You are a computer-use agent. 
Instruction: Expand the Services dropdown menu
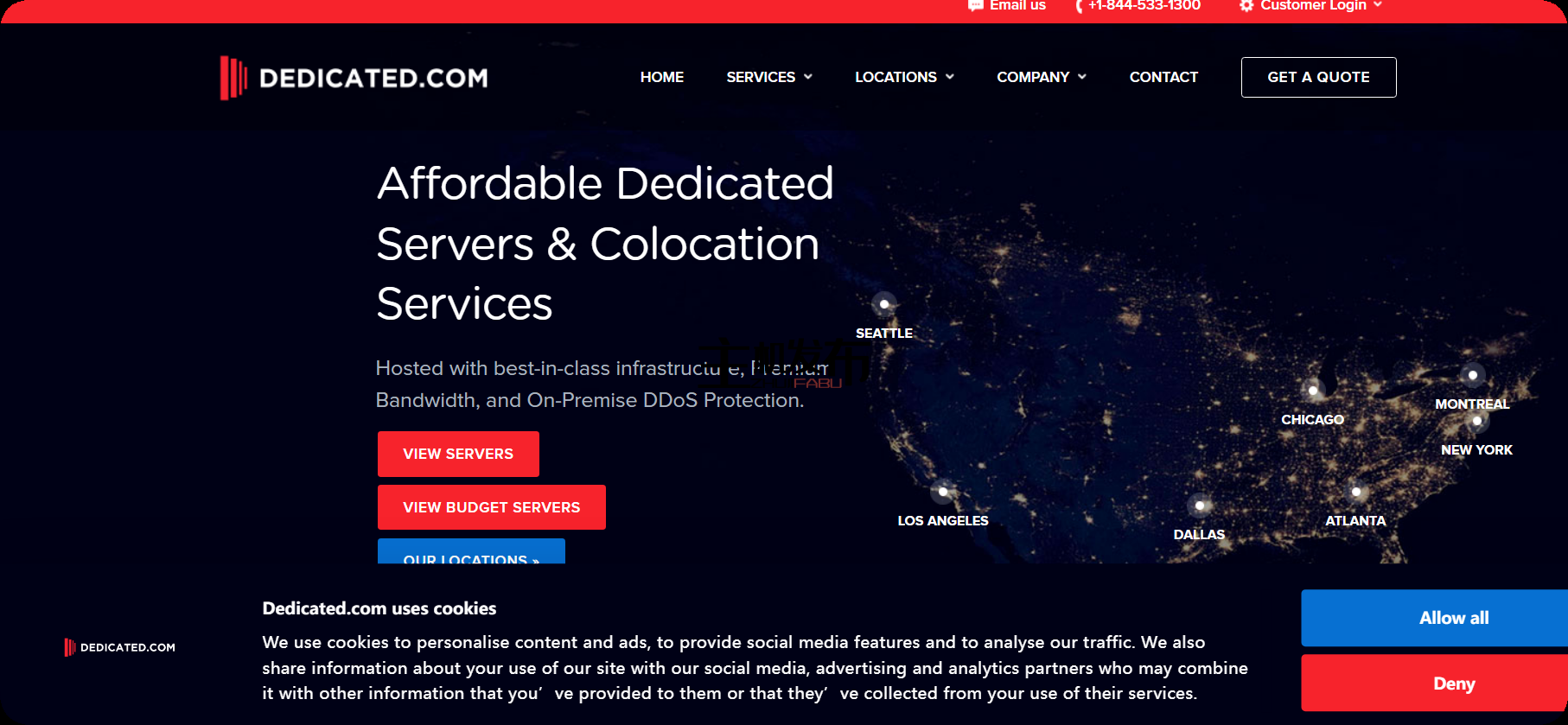click(769, 77)
